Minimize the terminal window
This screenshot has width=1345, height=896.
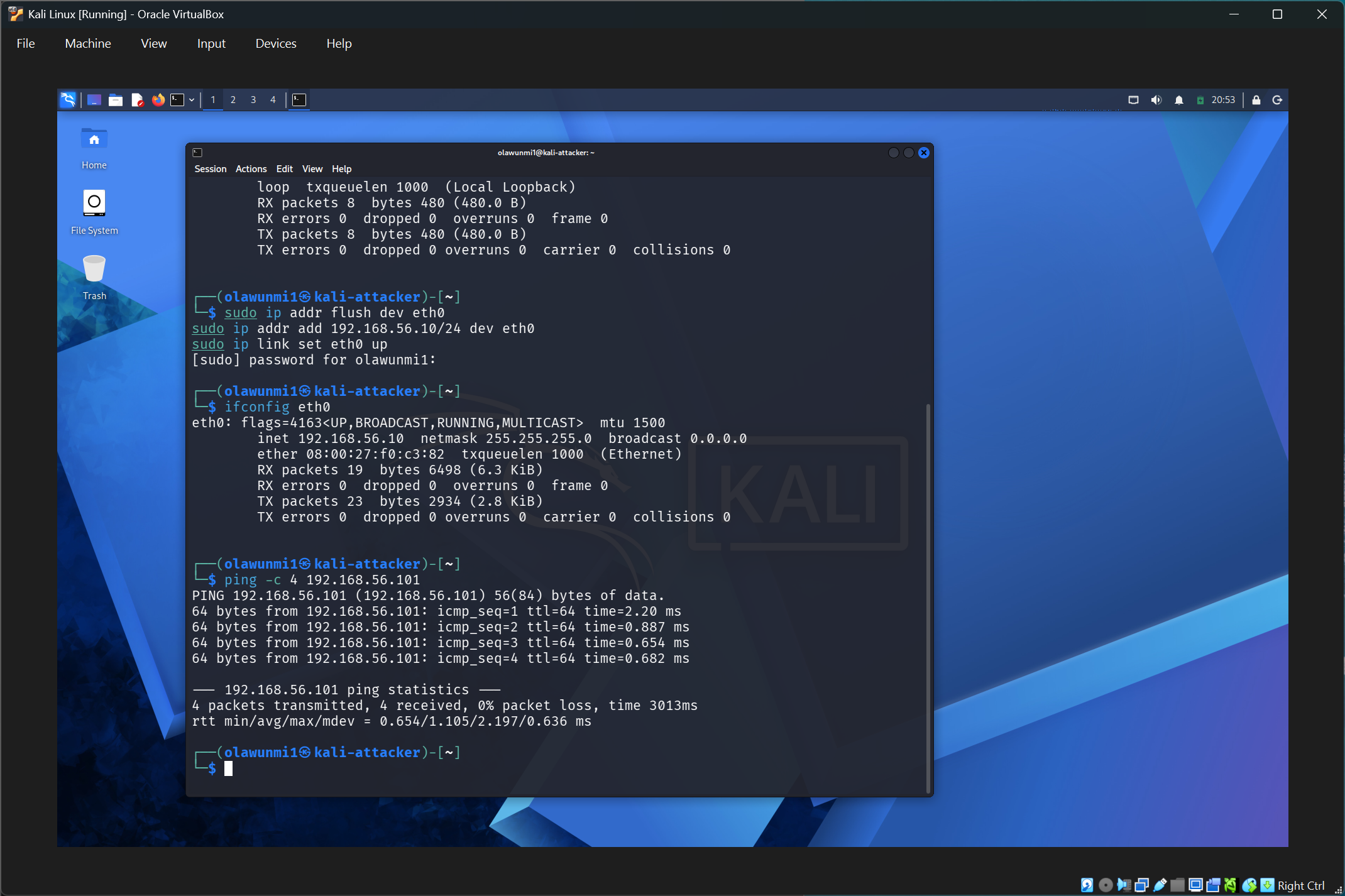click(893, 153)
